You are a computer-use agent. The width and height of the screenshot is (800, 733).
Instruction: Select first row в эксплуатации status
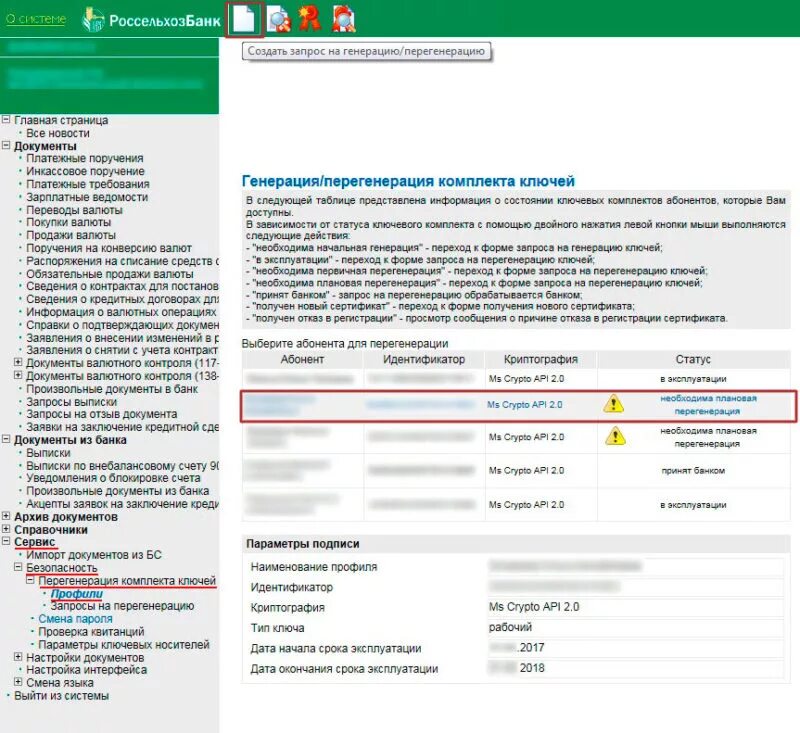pyautogui.click(x=693, y=379)
